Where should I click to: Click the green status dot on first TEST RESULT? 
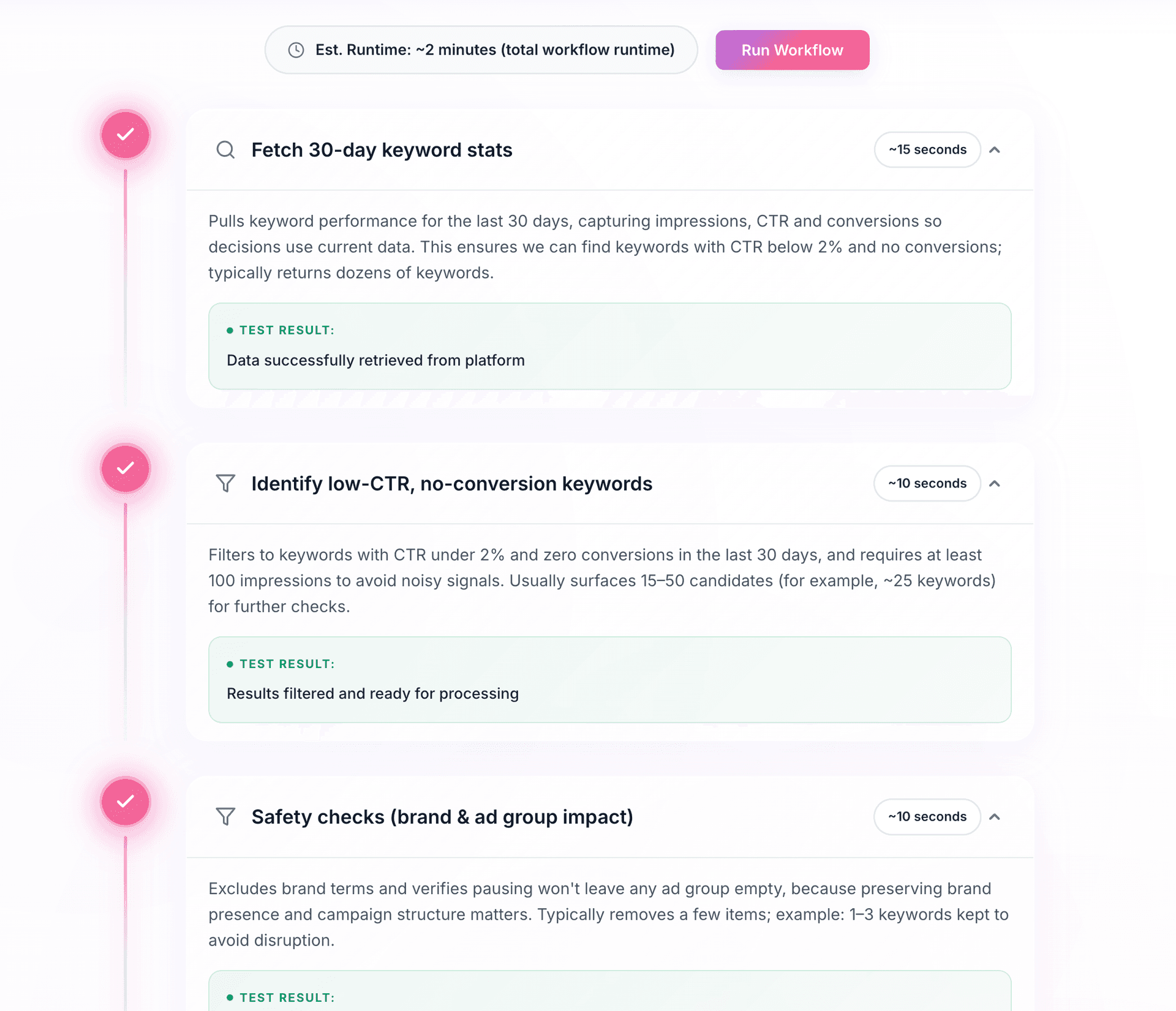click(x=230, y=330)
